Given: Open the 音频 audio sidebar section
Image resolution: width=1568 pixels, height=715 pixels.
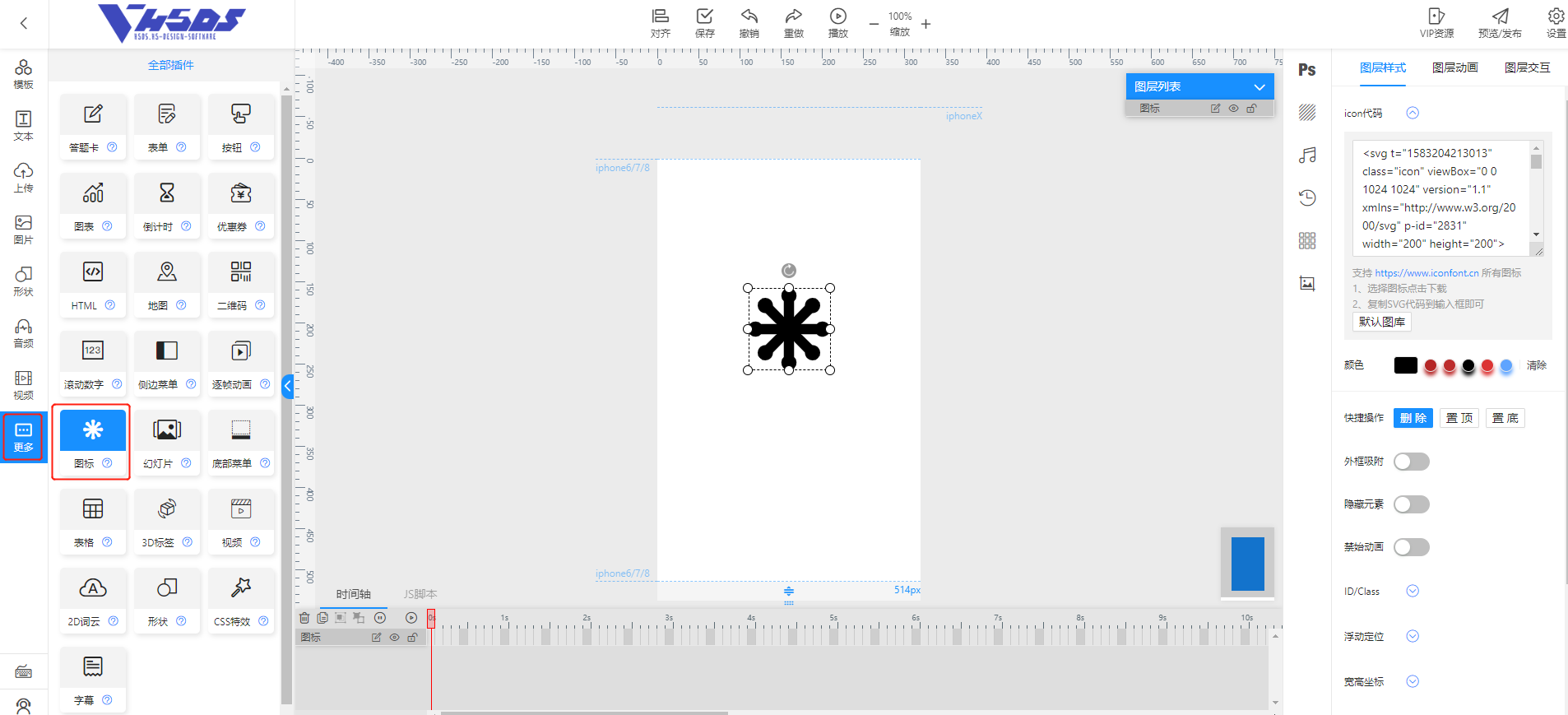Looking at the screenshot, I should click(x=24, y=333).
